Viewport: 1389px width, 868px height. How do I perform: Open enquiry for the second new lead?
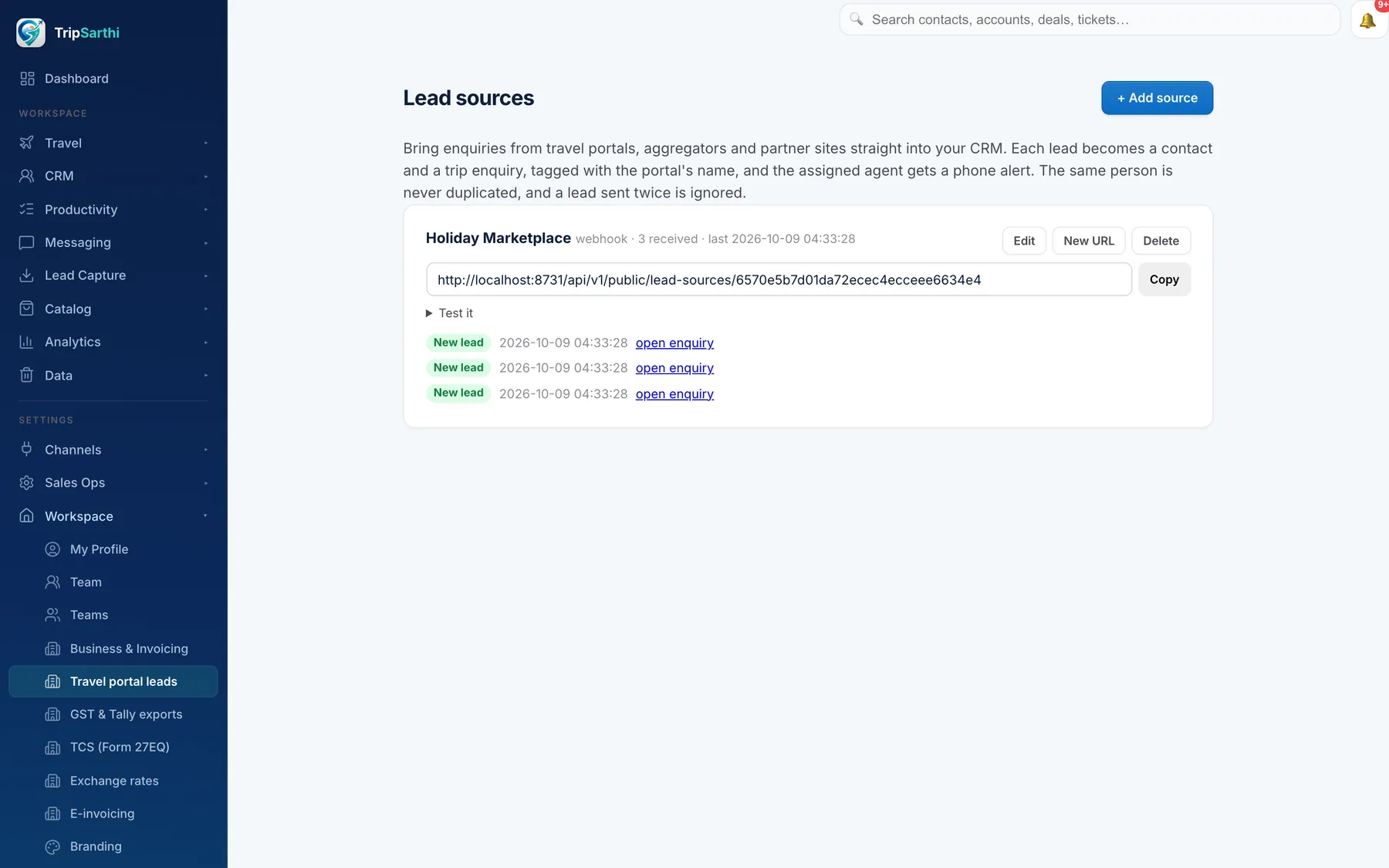click(x=674, y=368)
